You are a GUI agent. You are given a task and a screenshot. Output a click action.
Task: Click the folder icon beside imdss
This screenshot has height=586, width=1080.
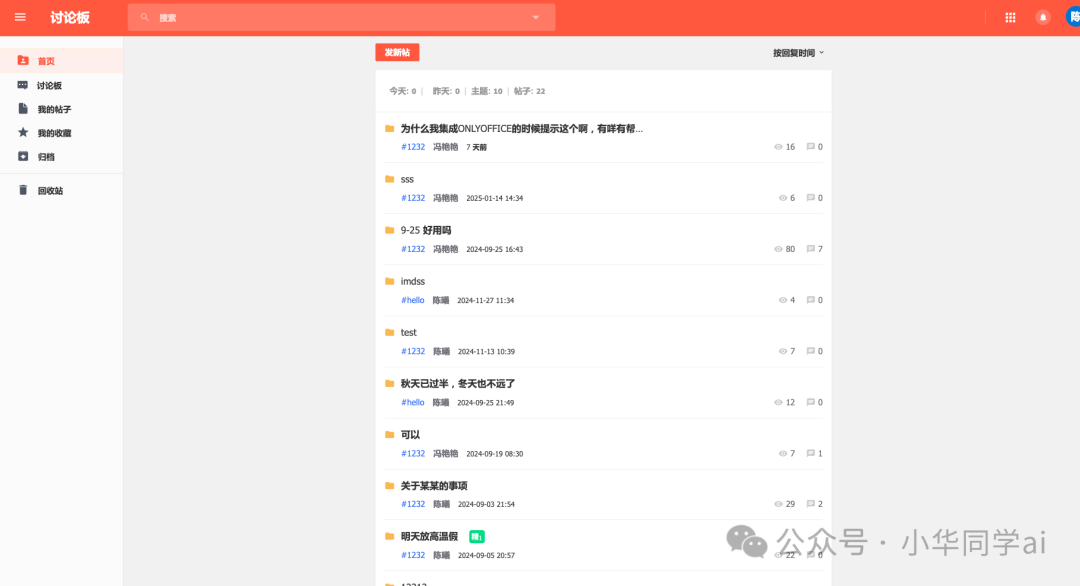tap(389, 281)
